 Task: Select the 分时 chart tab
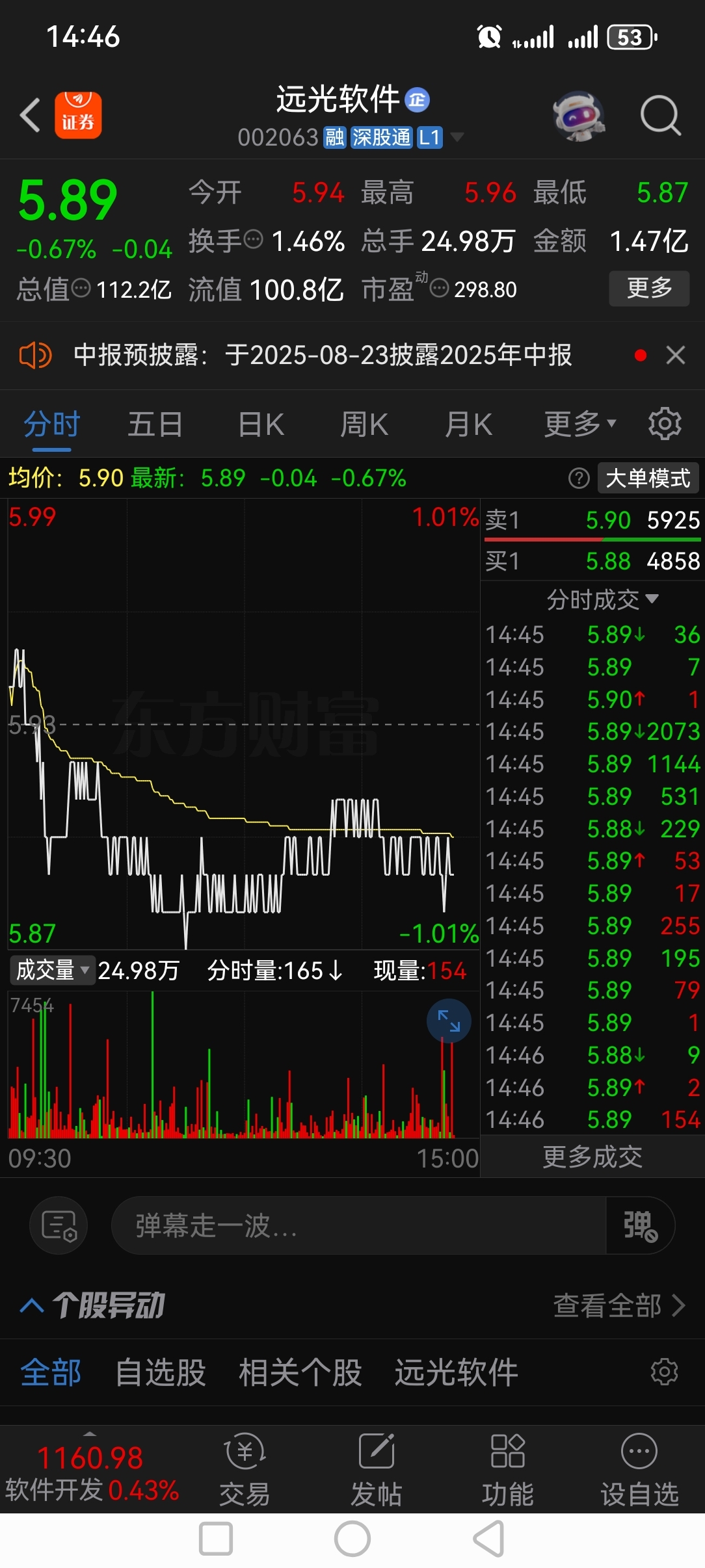[51, 425]
